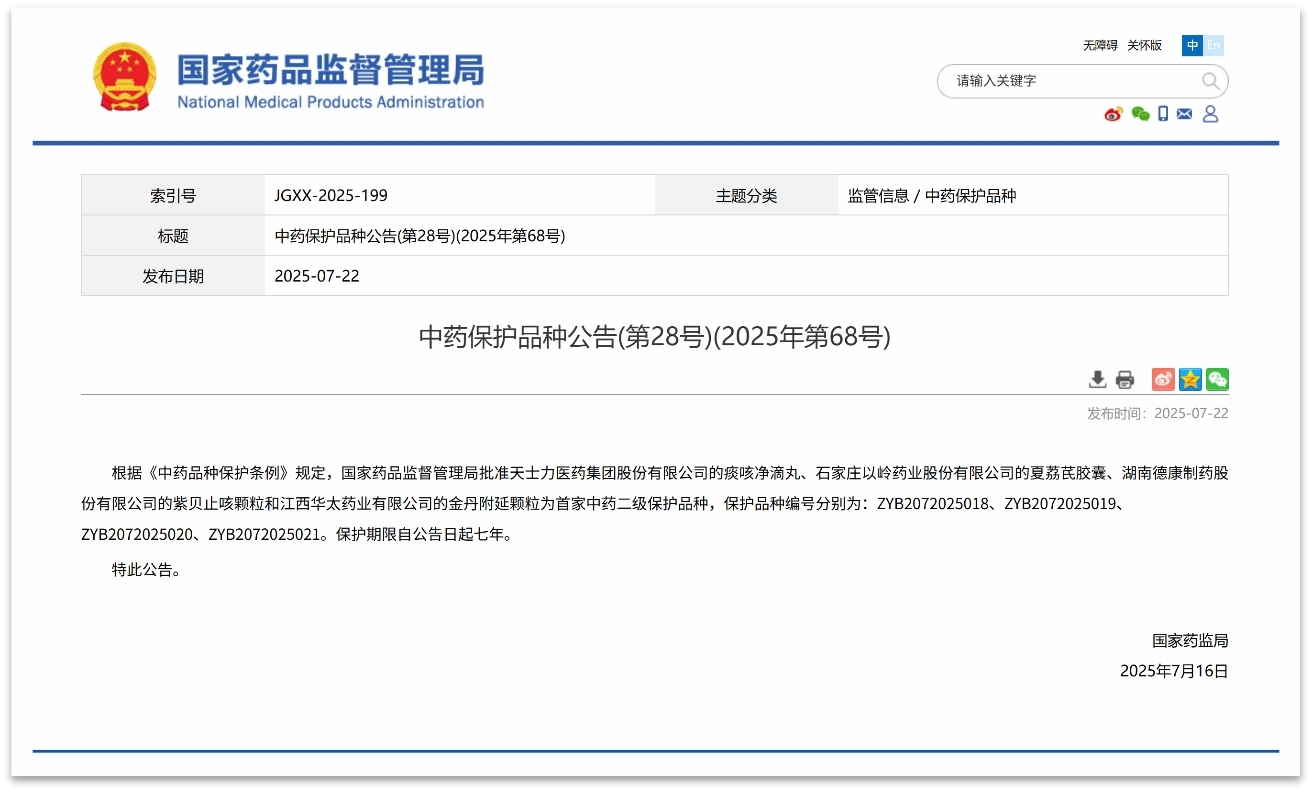Click 发布时间：2025-07-22 text
Image resolution: width=1312 pixels, height=793 pixels.
(1158, 414)
